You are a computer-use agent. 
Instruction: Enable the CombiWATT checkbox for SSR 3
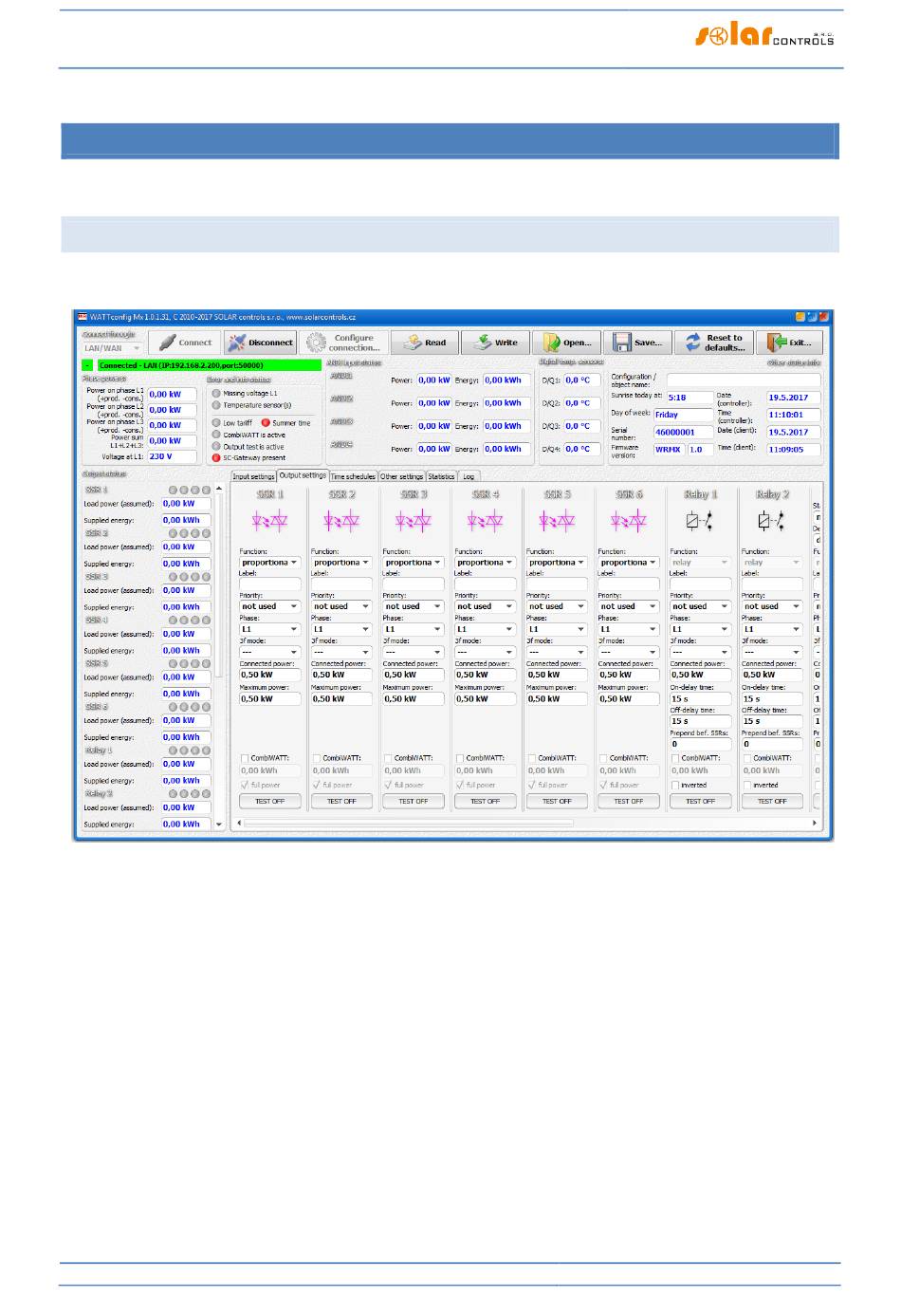tap(389, 758)
